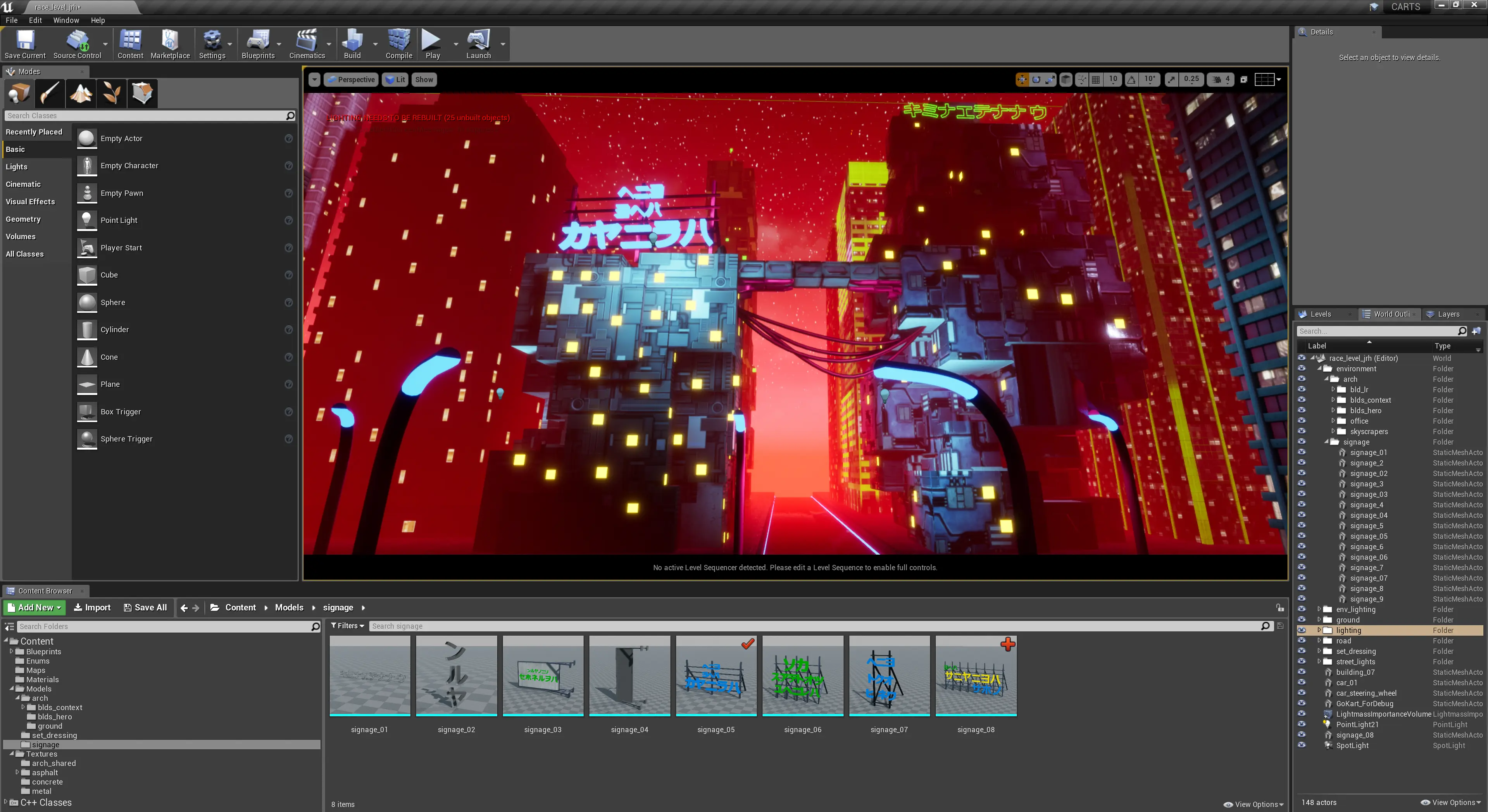Viewport: 1488px width, 812px height.
Task: Click Save All in Content Browser
Action: [145, 608]
